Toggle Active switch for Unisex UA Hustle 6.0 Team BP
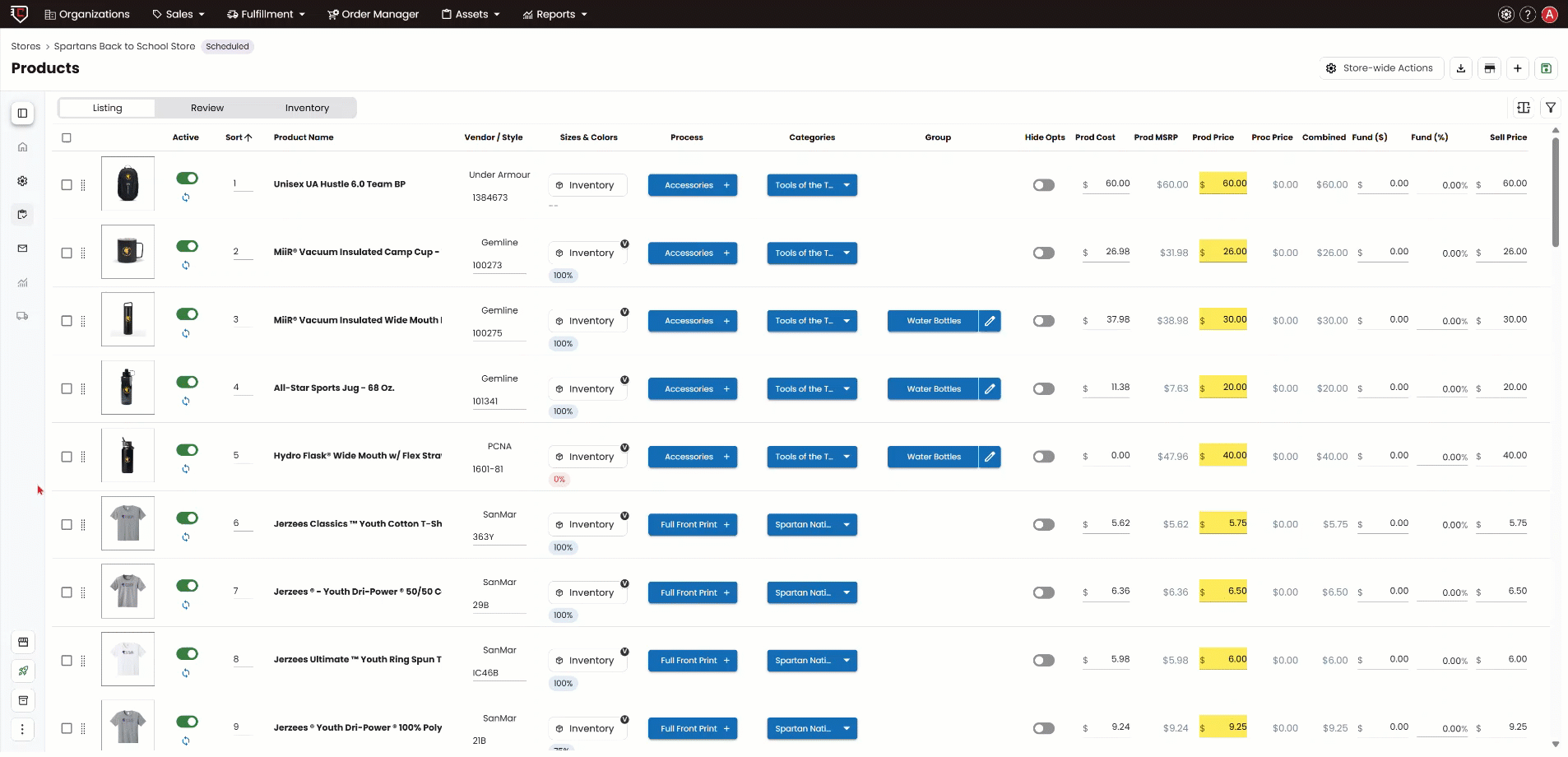 pos(188,178)
